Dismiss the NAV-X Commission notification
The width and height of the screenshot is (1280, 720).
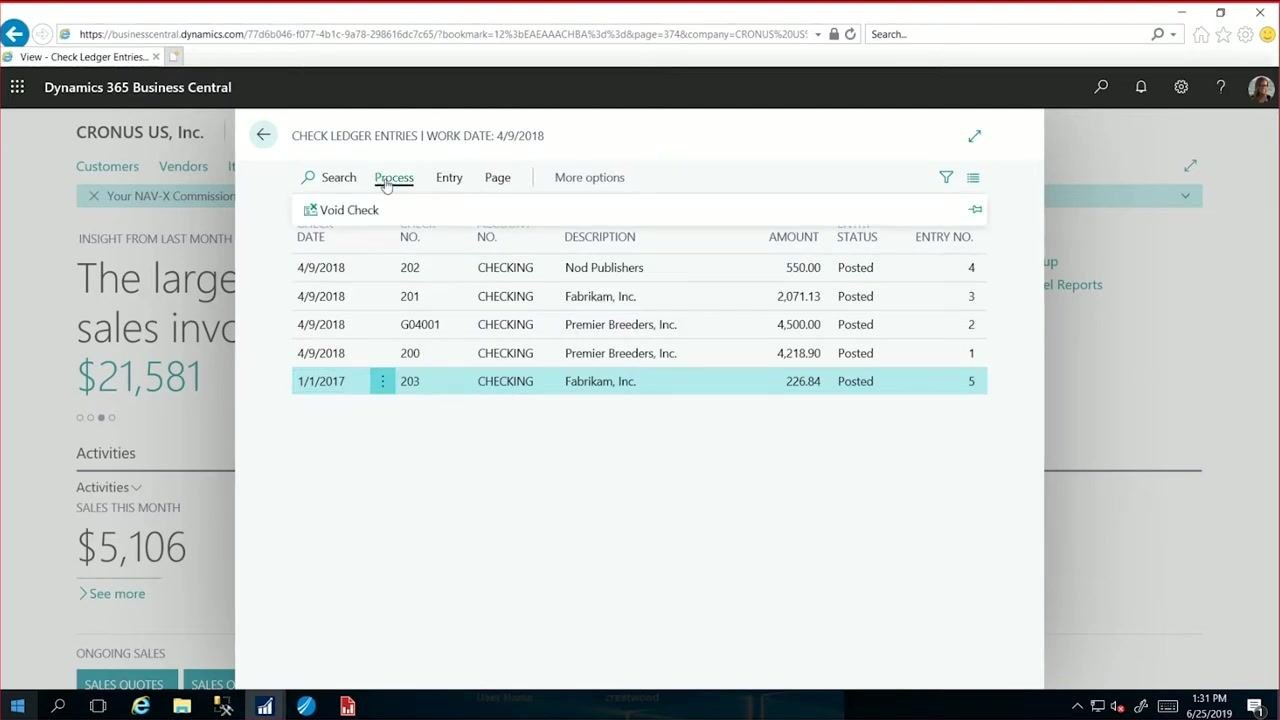coord(94,196)
